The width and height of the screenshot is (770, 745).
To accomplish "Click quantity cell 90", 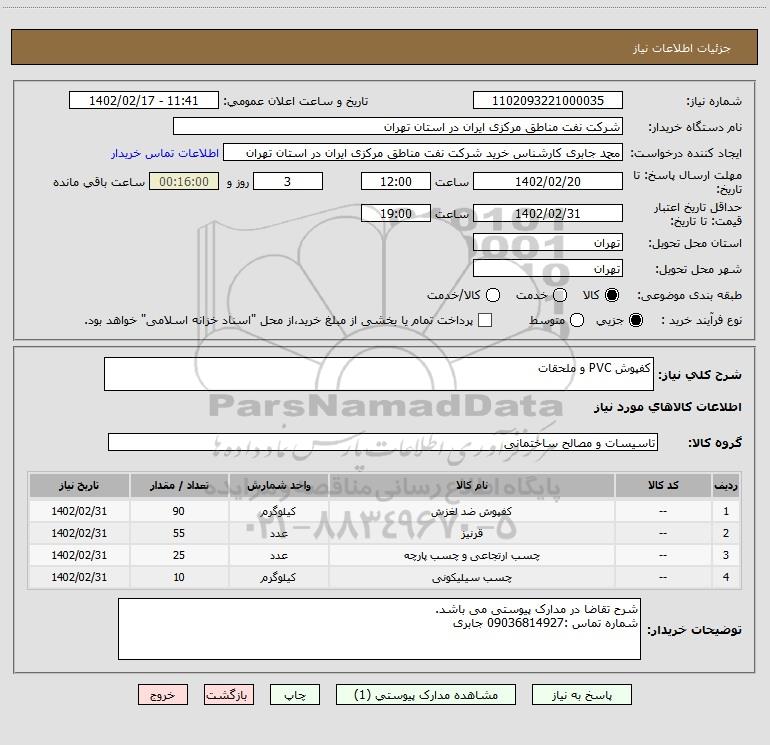I will (x=179, y=511).
